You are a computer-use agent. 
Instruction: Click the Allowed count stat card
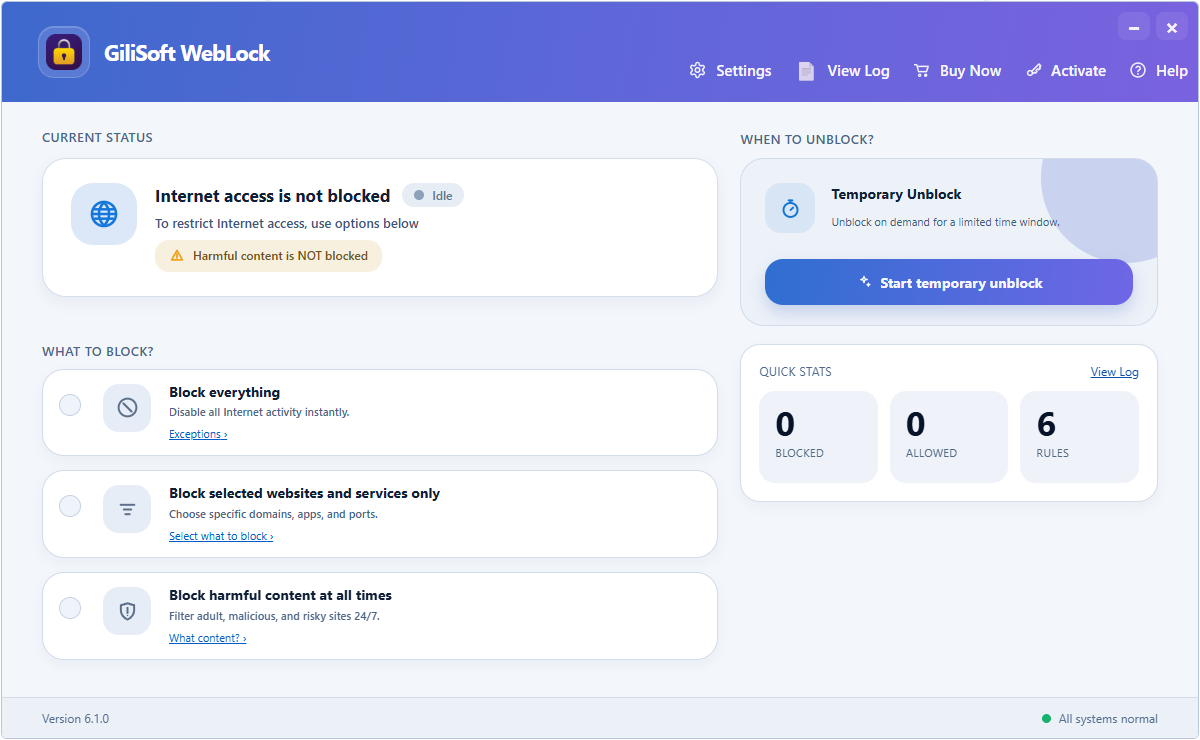pyautogui.click(x=949, y=437)
